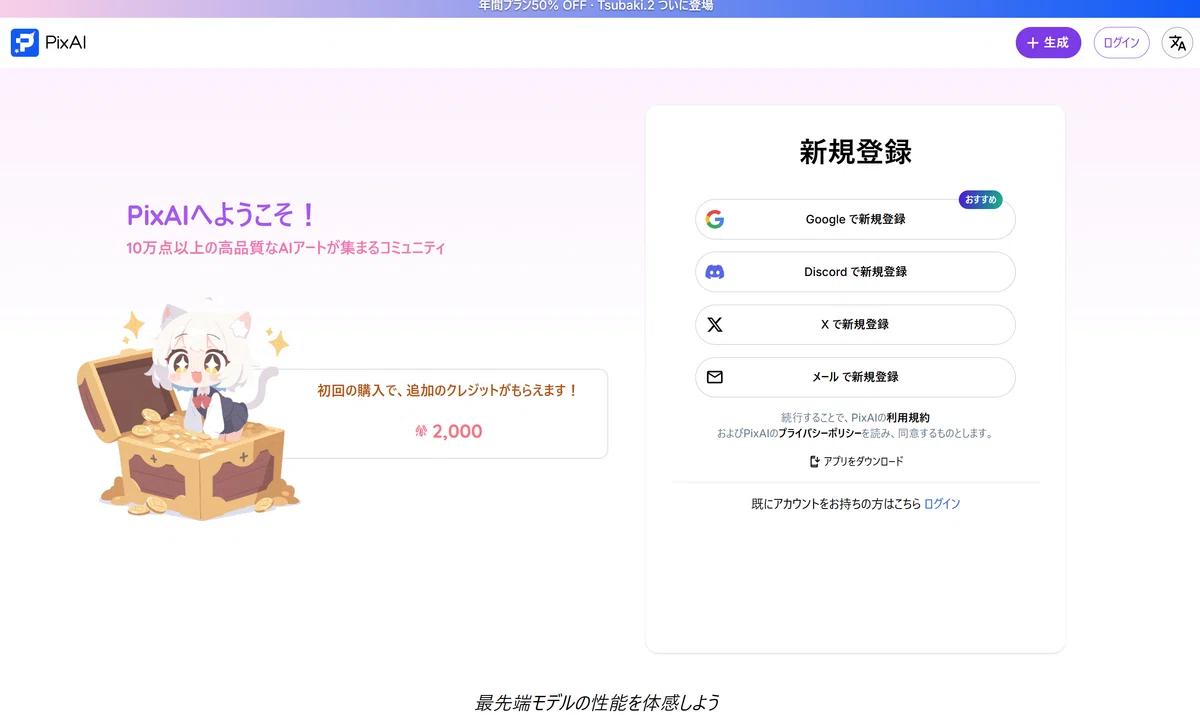Screen dimensions: 1200x715
Task: Choose メール で新規登録 button text
Action: pyautogui.click(x=855, y=377)
